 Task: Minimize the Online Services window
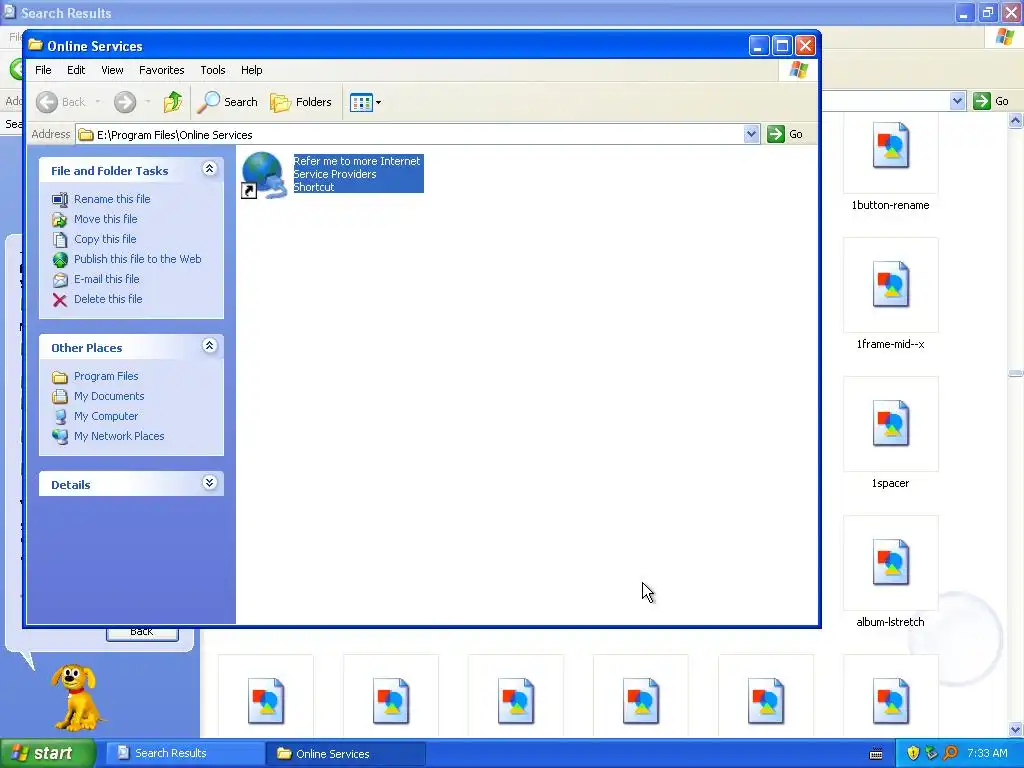[x=758, y=46]
